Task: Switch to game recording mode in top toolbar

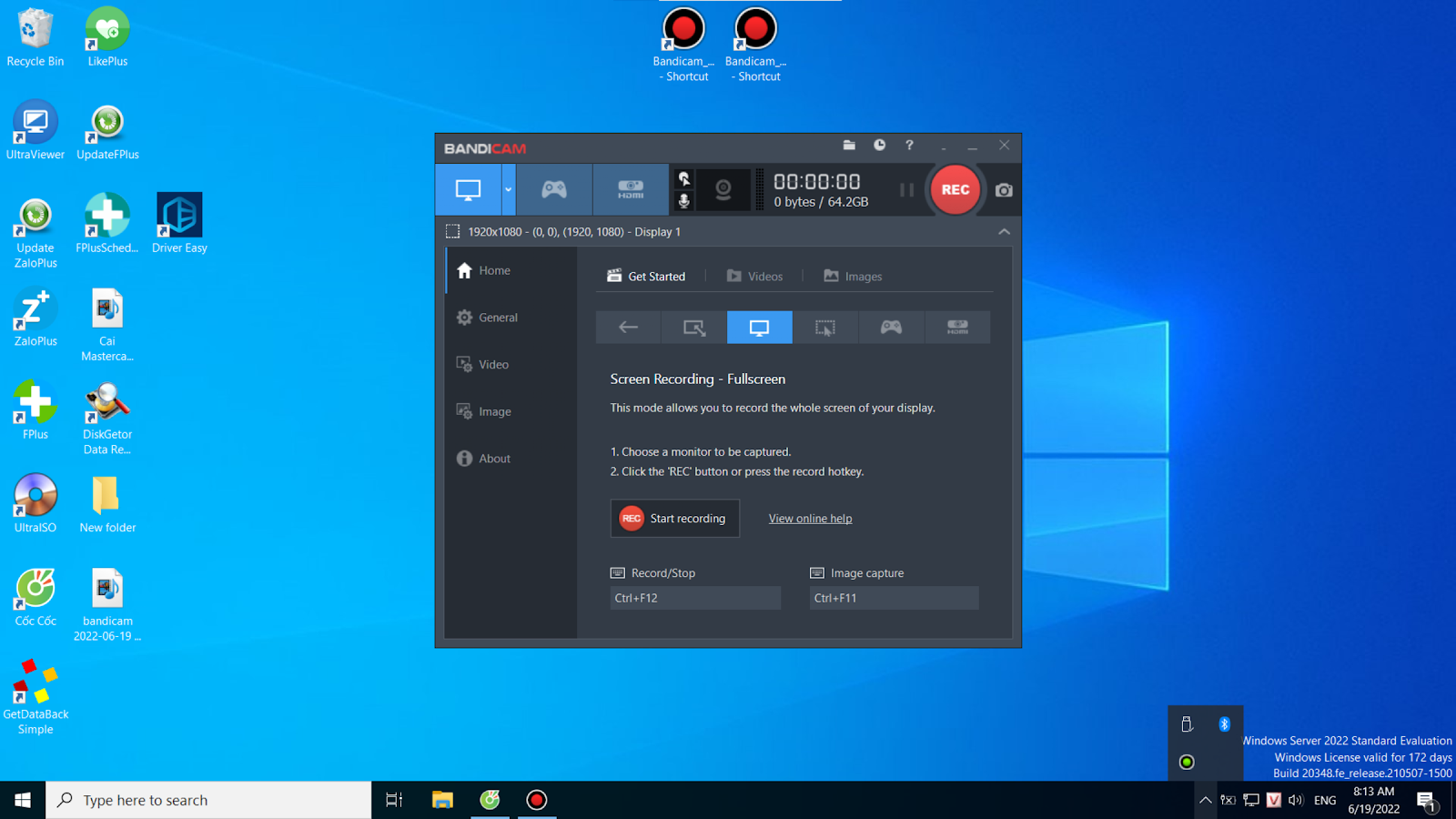Action: point(554,189)
